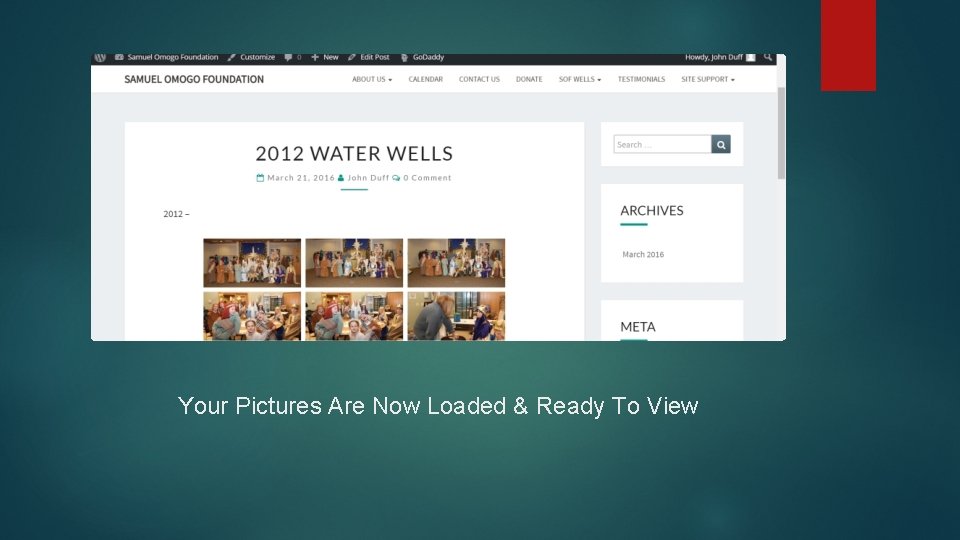Click John Duff's avatar in admin bar
The width and height of the screenshot is (960, 540).
pos(751,58)
